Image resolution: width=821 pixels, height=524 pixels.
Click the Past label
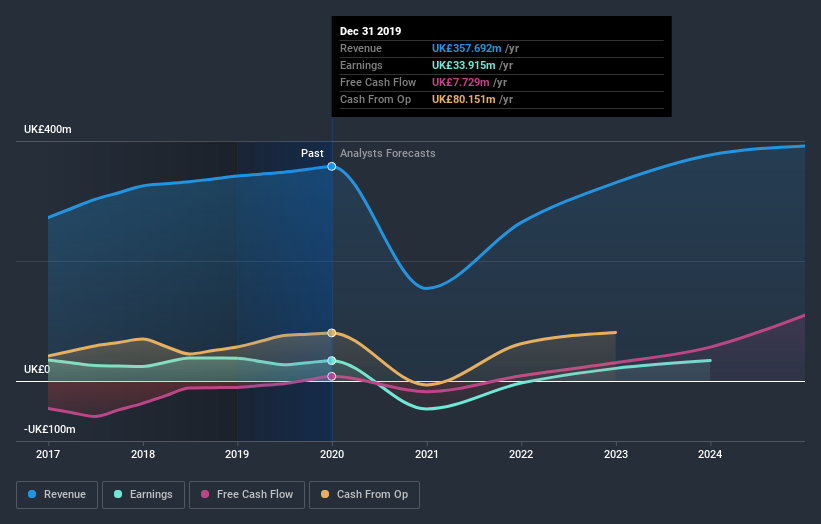pyautogui.click(x=312, y=153)
